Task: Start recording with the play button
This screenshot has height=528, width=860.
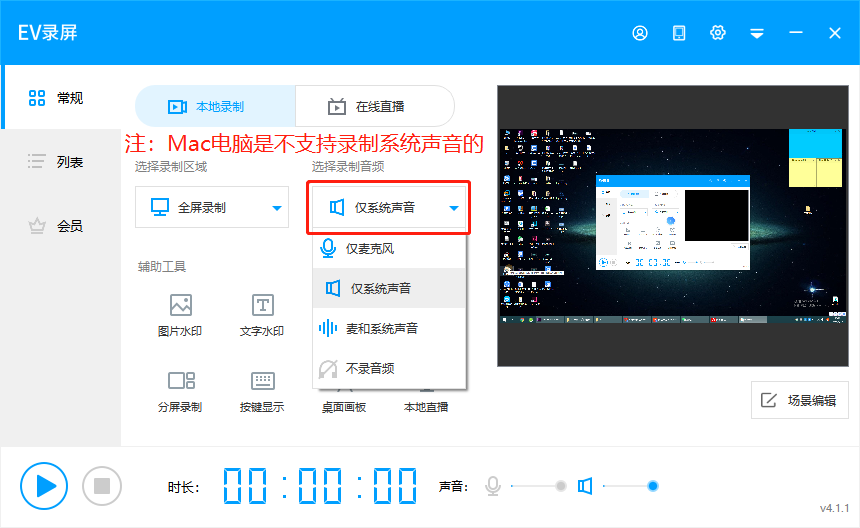Action: [x=44, y=486]
